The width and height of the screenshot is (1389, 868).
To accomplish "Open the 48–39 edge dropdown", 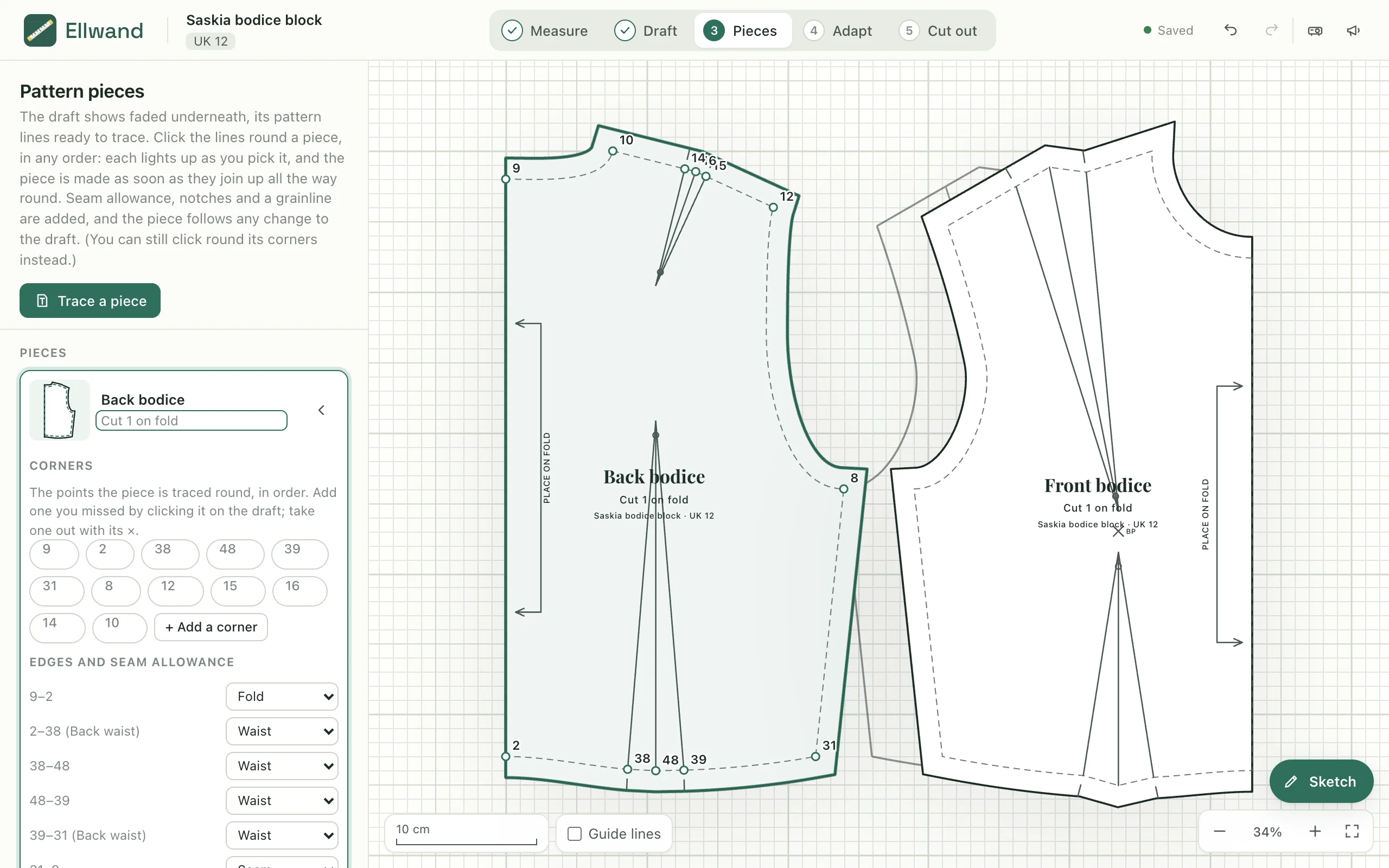I will click(282, 800).
